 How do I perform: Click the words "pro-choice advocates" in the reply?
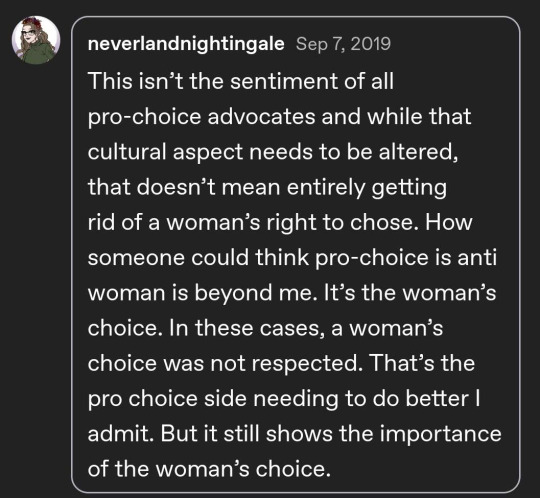(x=201, y=117)
